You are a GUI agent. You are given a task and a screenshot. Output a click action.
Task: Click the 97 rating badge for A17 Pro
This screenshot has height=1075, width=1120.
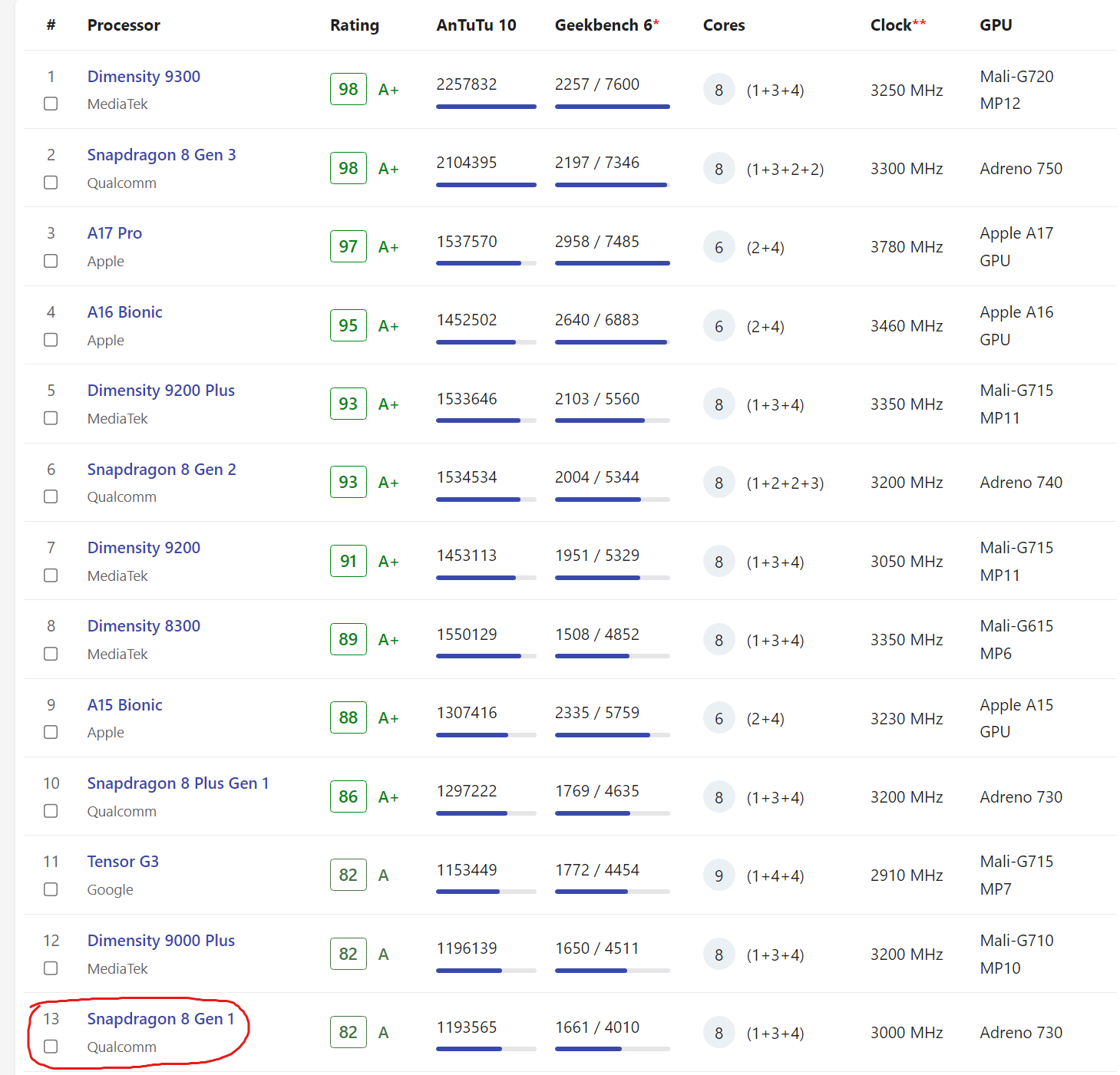349,247
